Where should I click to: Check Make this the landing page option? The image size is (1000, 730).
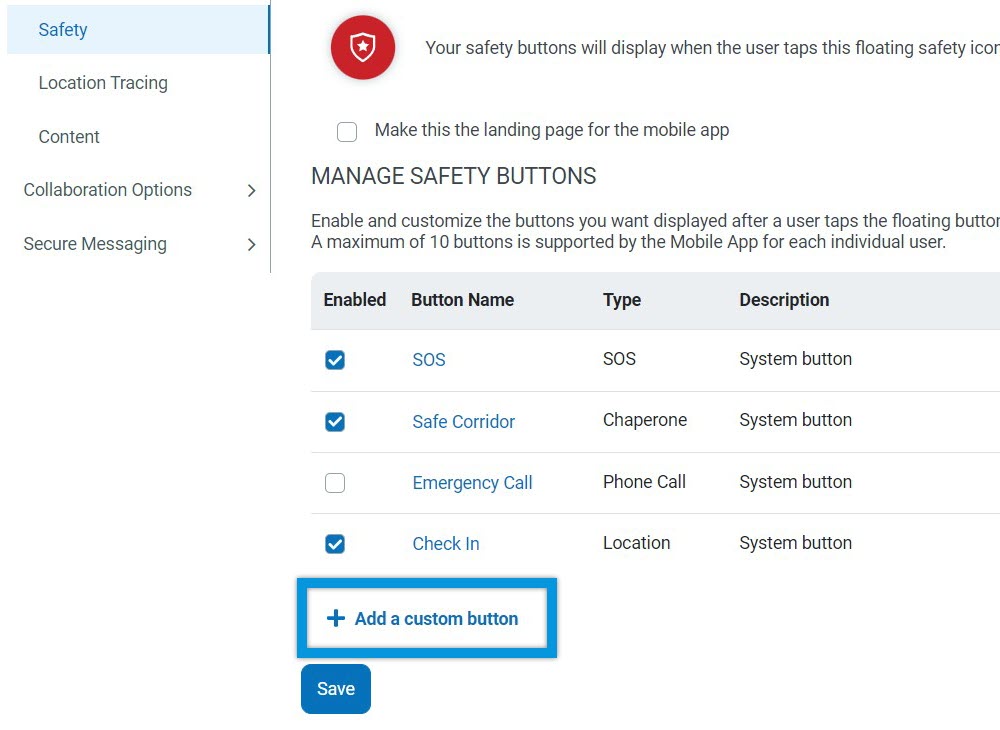pos(347,131)
